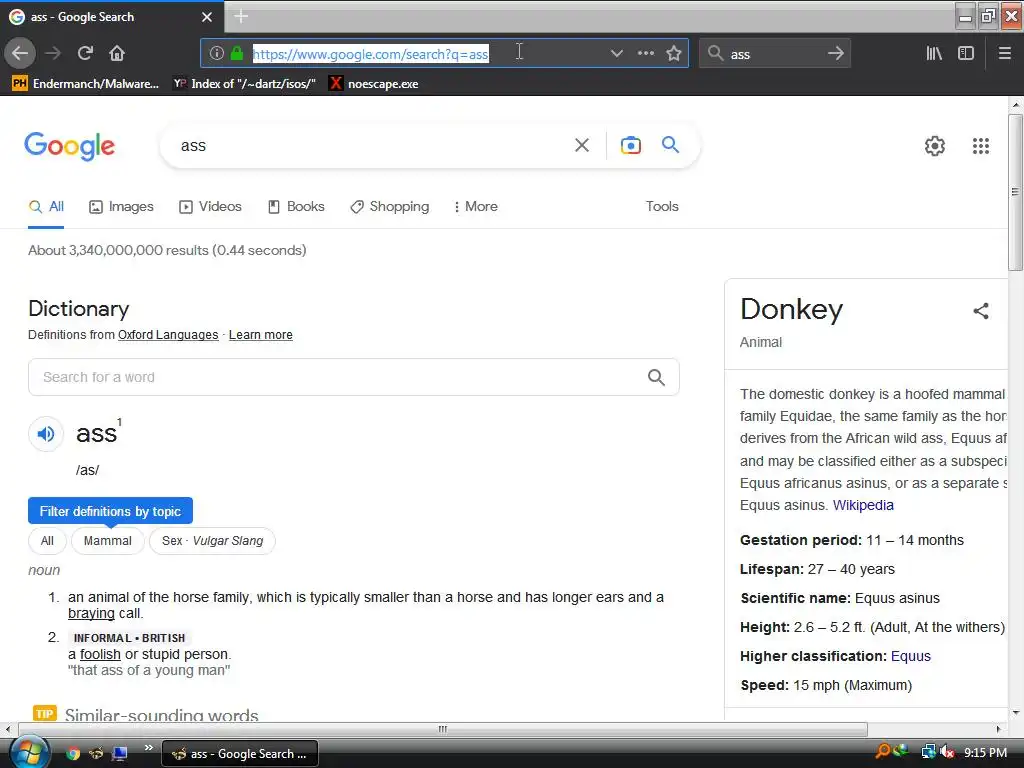Open the Index of /~dartz/isos/ bookmark
This screenshot has width=1024, height=768.
pyautogui.click(x=244, y=84)
